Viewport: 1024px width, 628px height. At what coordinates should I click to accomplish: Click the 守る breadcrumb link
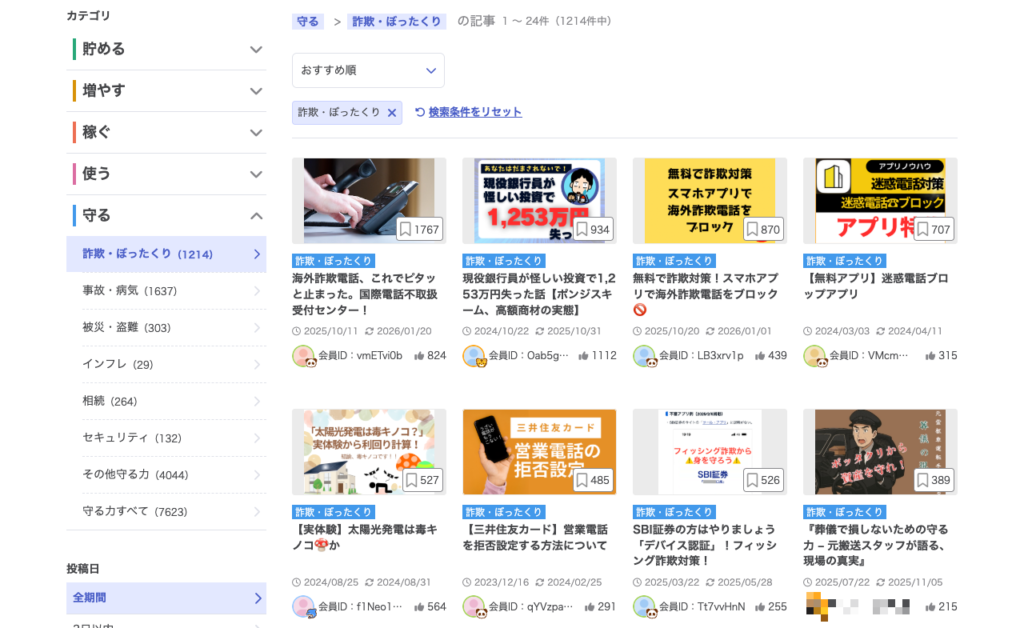[x=308, y=21]
